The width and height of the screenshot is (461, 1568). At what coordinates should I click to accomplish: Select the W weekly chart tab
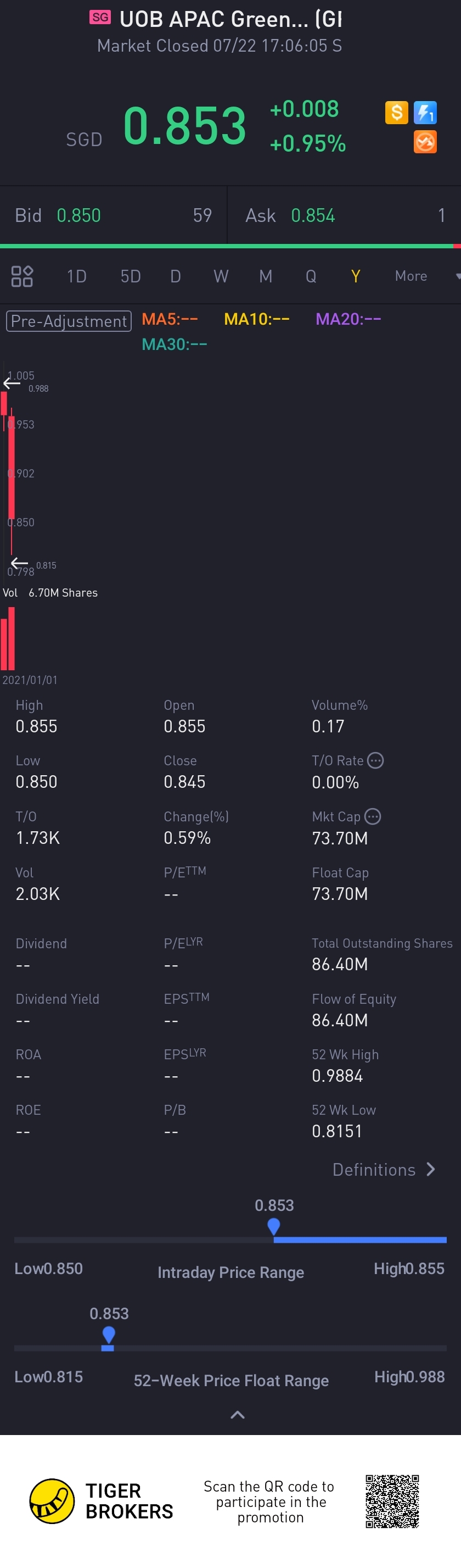[221, 276]
